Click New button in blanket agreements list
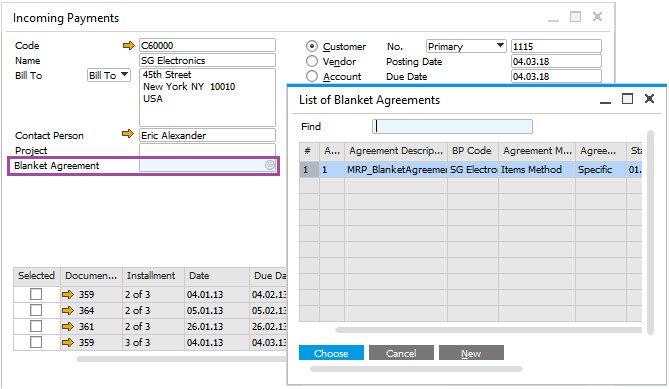 tap(471, 353)
